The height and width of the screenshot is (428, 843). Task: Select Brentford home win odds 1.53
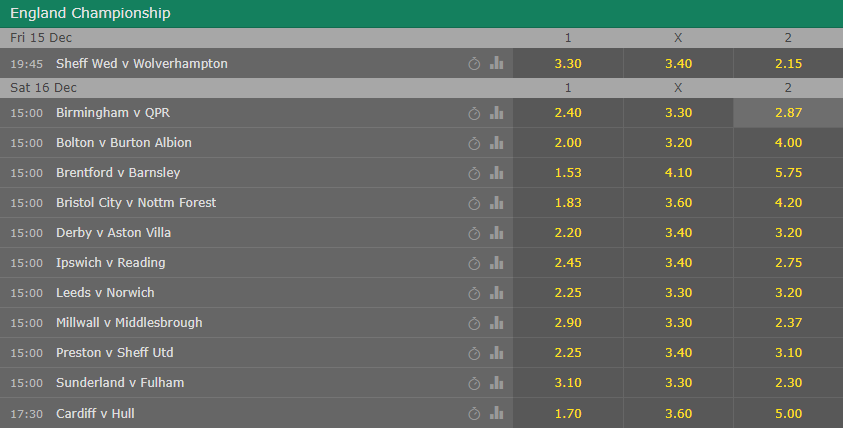click(x=568, y=173)
